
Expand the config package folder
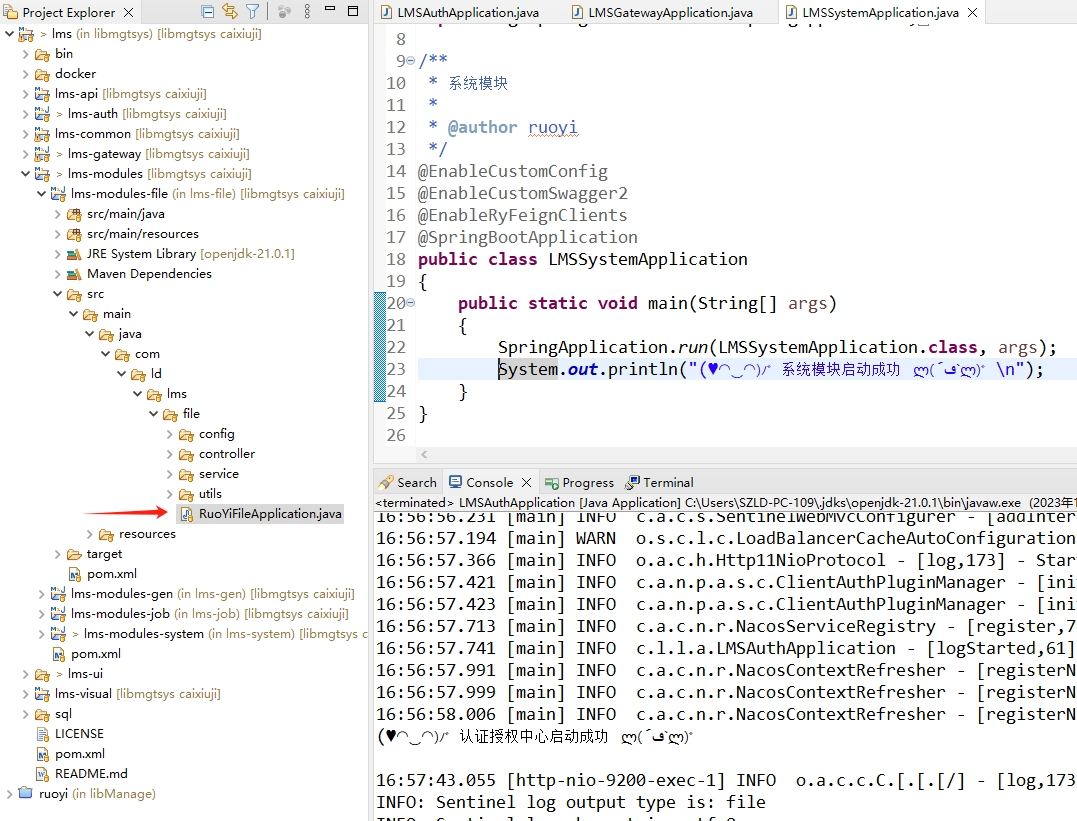[x=170, y=434]
